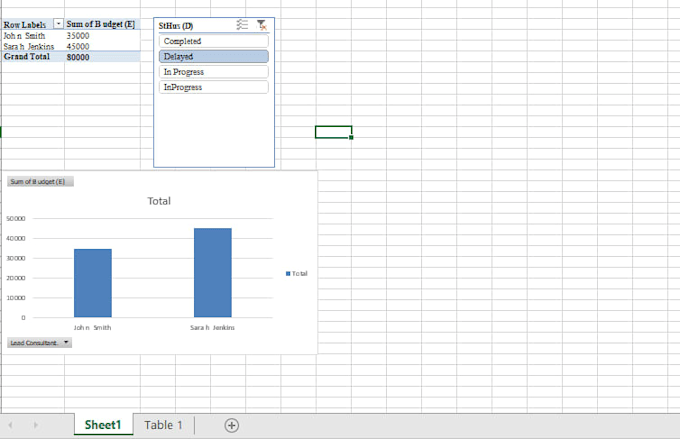The image size is (680, 439).
Task: Toggle multi-select in Status slicer
Action: [242, 25]
